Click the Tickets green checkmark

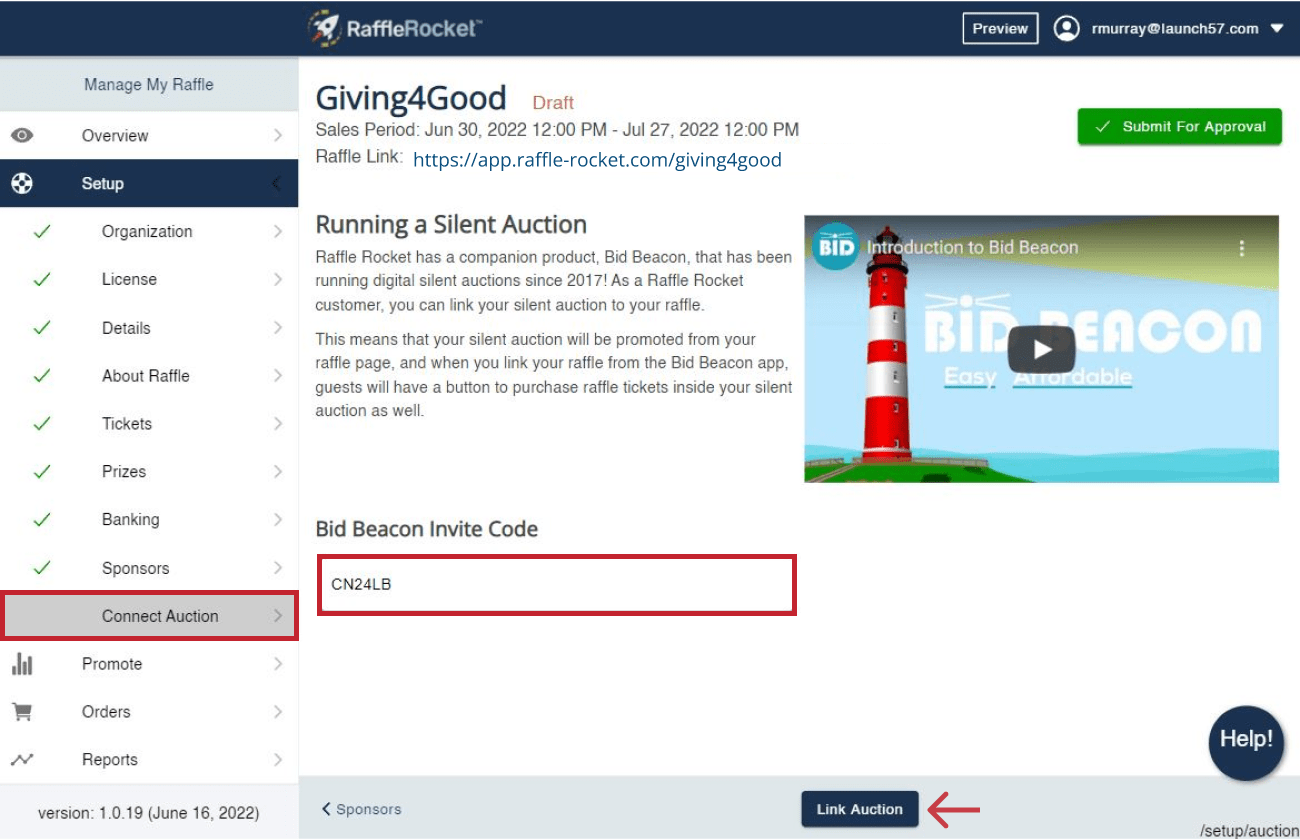tap(42, 424)
